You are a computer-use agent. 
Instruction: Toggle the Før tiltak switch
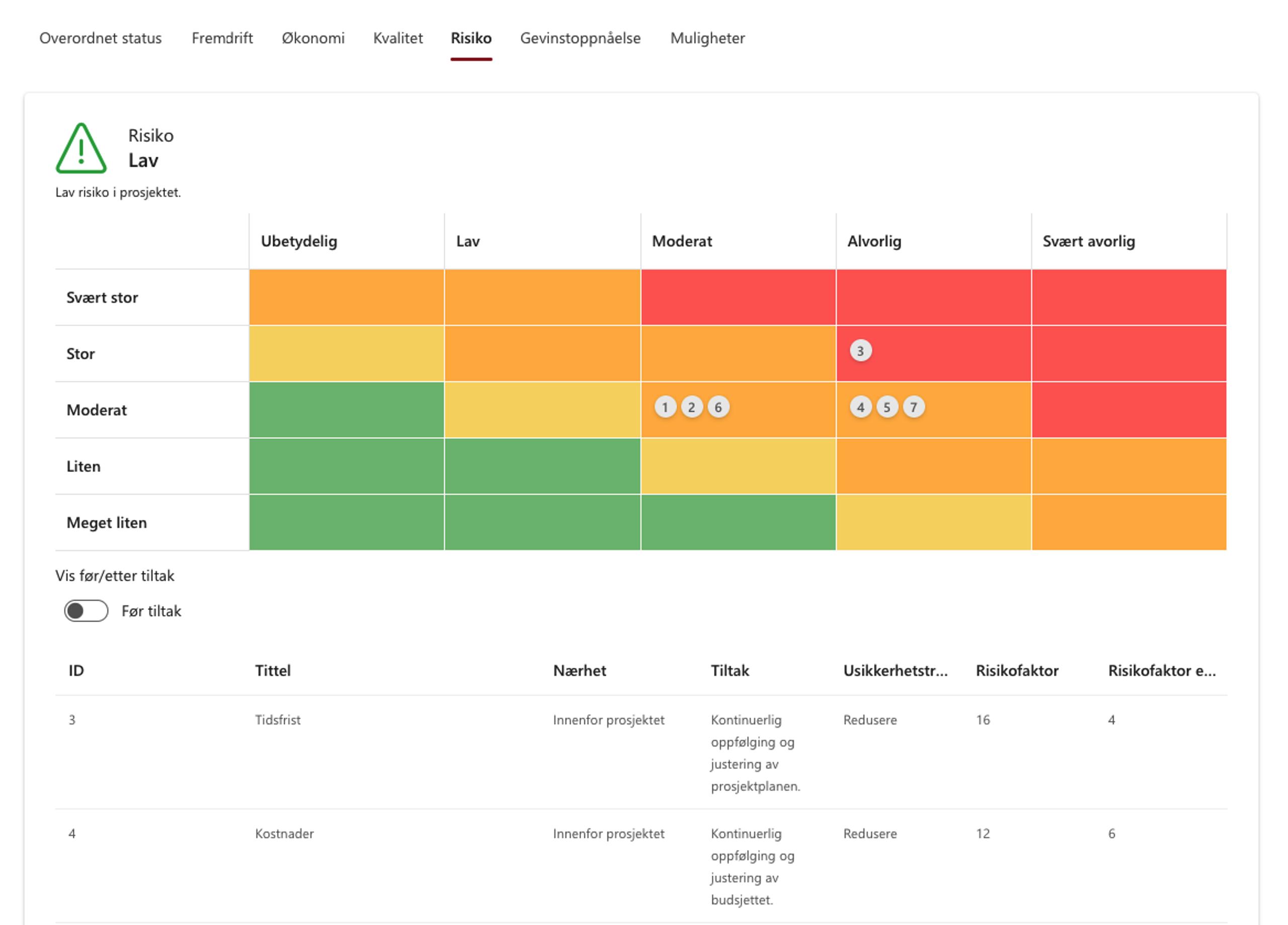(87, 611)
